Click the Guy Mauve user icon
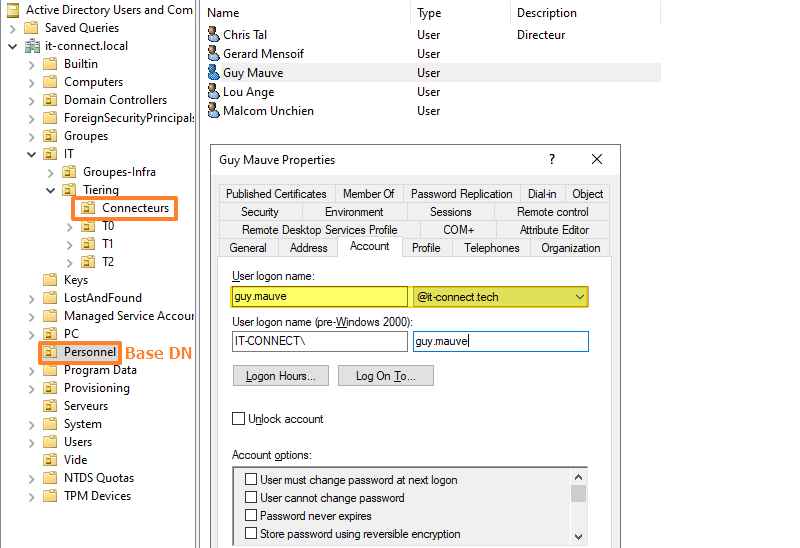Image resolution: width=800 pixels, height=548 pixels. (x=214, y=72)
